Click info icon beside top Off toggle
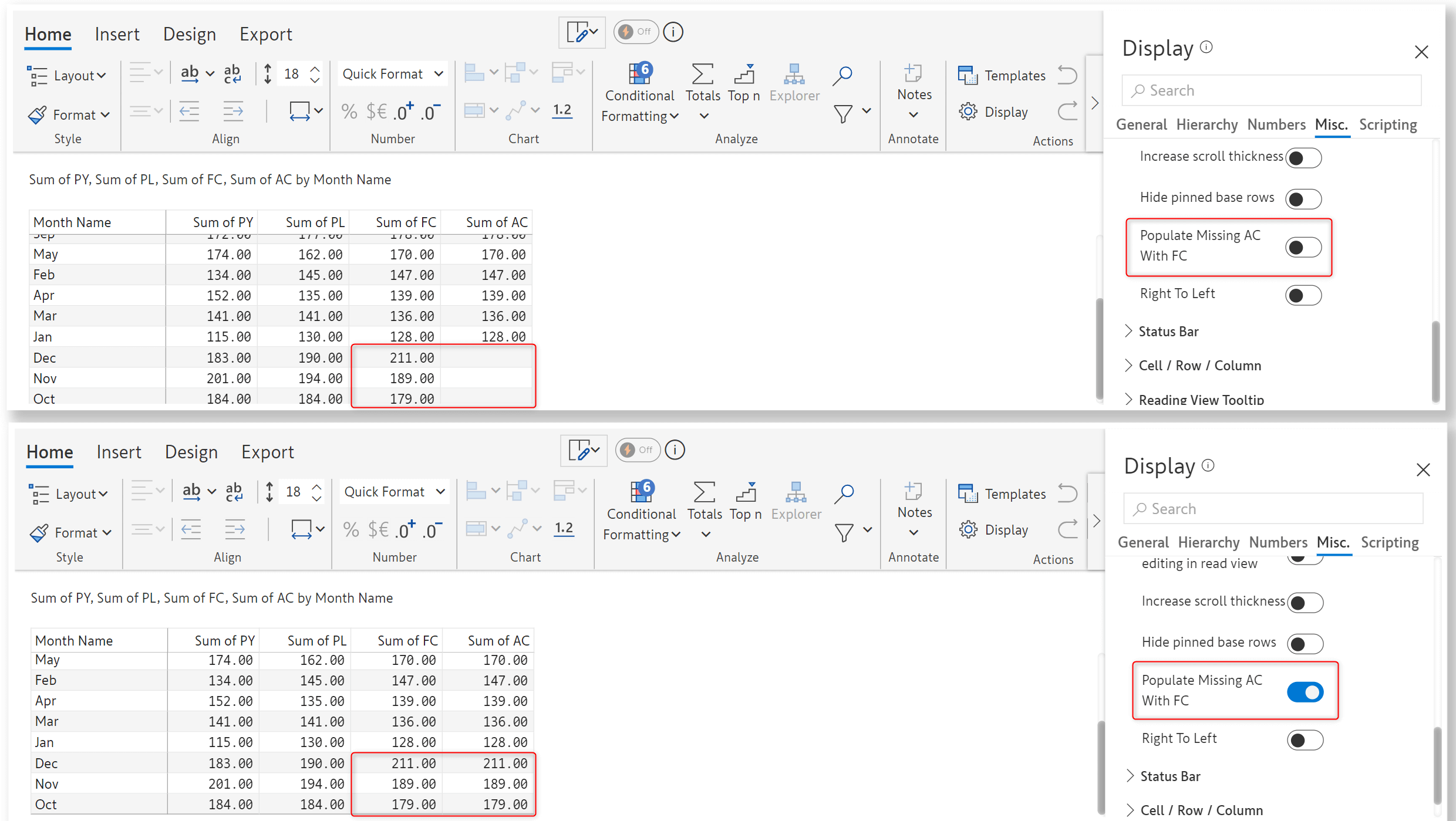The width and height of the screenshot is (1456, 821). coord(673,32)
